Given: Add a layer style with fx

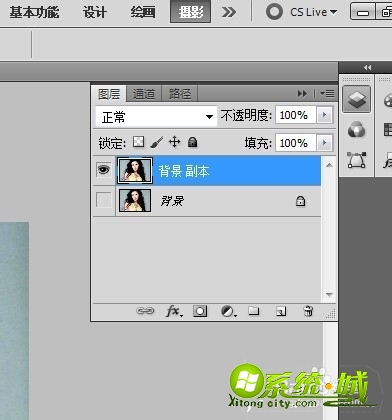Looking at the screenshot, I should coord(174,311).
